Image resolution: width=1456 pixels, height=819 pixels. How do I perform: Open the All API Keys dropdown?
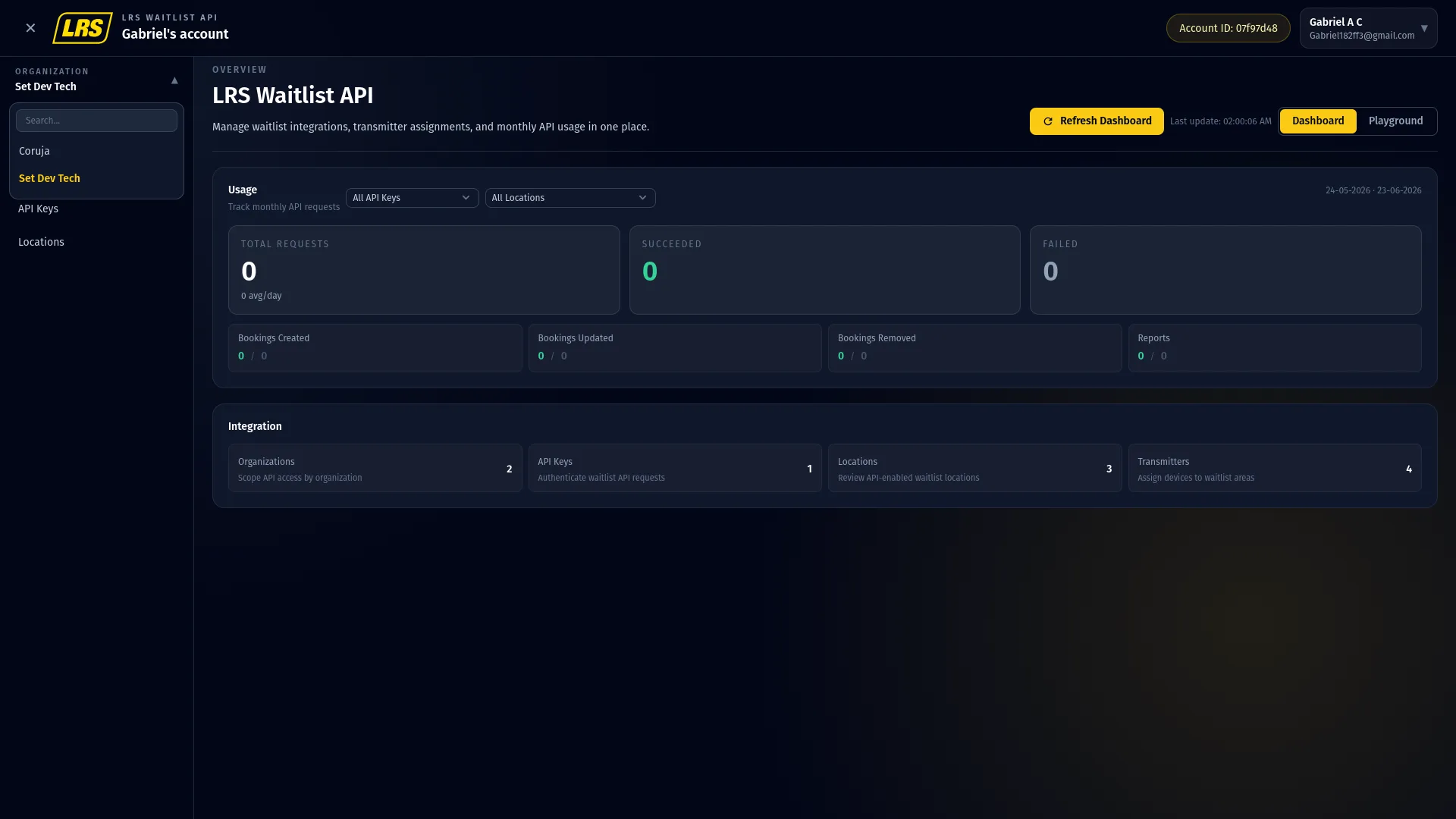(412, 198)
